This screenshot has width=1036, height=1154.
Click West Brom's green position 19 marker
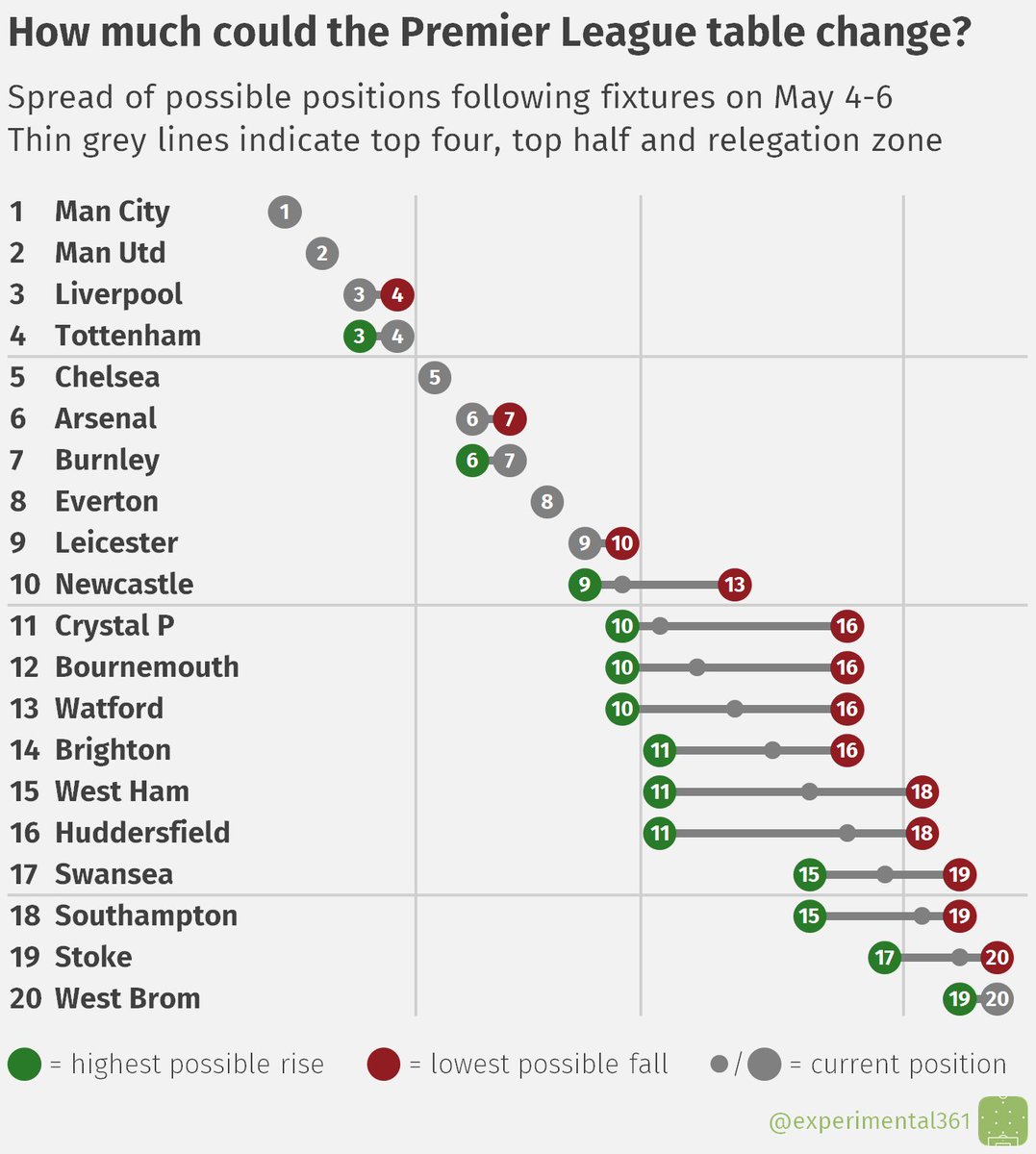pos(960,998)
